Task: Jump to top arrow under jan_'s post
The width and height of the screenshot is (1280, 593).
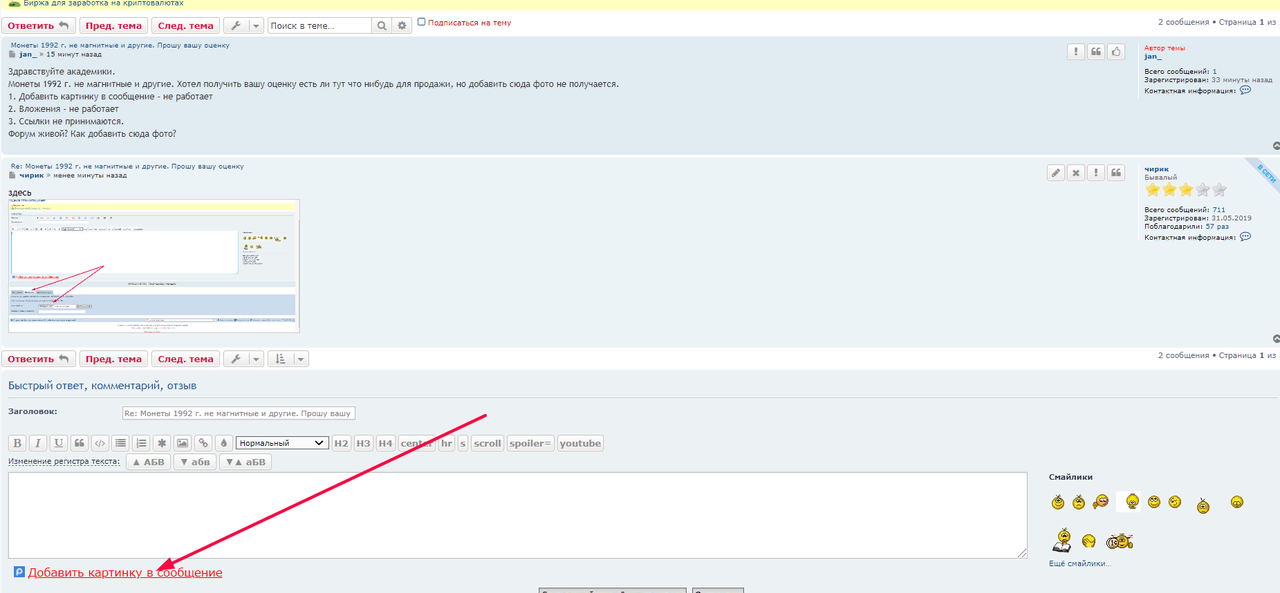Action: [1276, 146]
